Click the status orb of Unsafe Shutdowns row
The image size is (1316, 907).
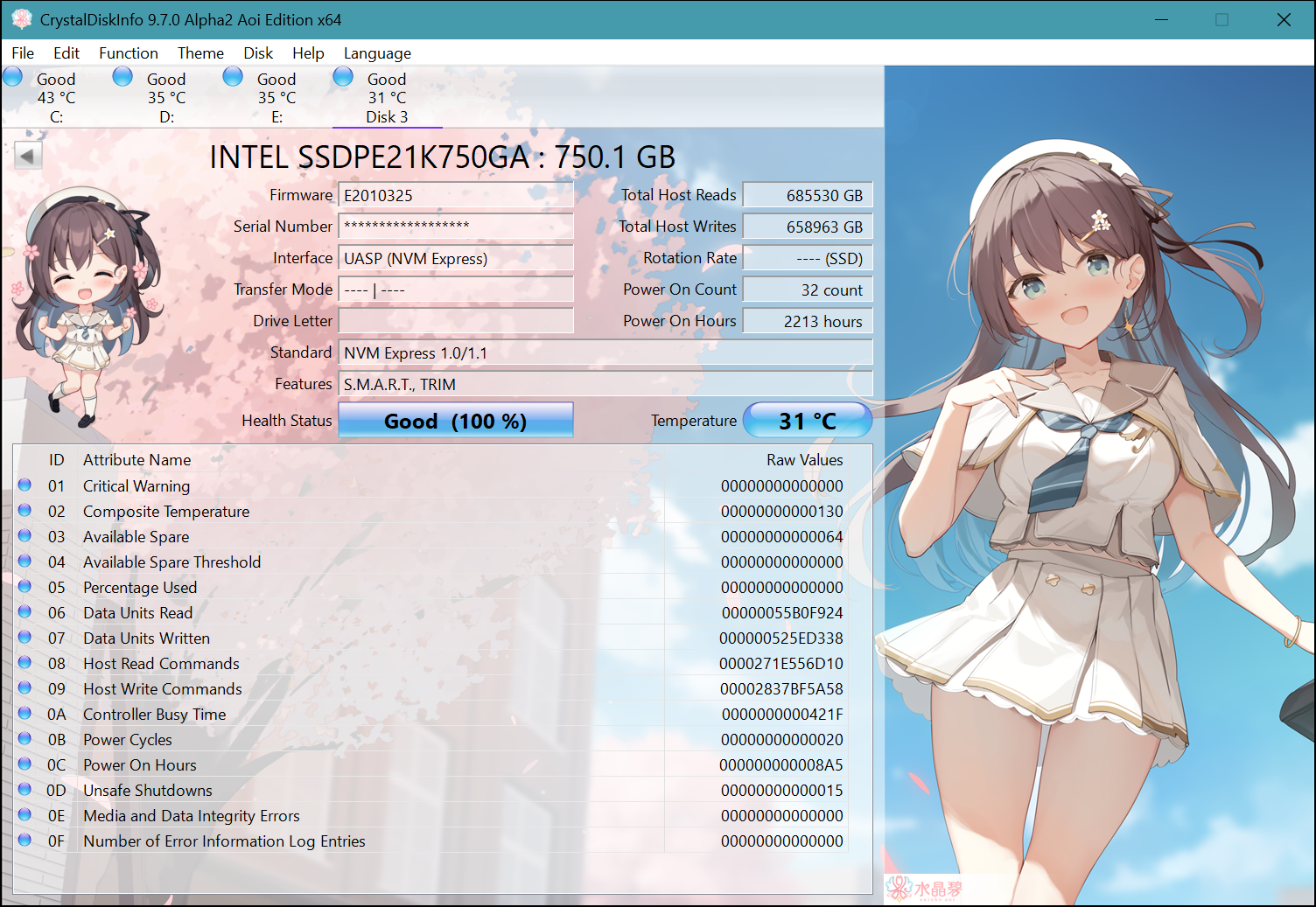pyautogui.click(x=24, y=789)
